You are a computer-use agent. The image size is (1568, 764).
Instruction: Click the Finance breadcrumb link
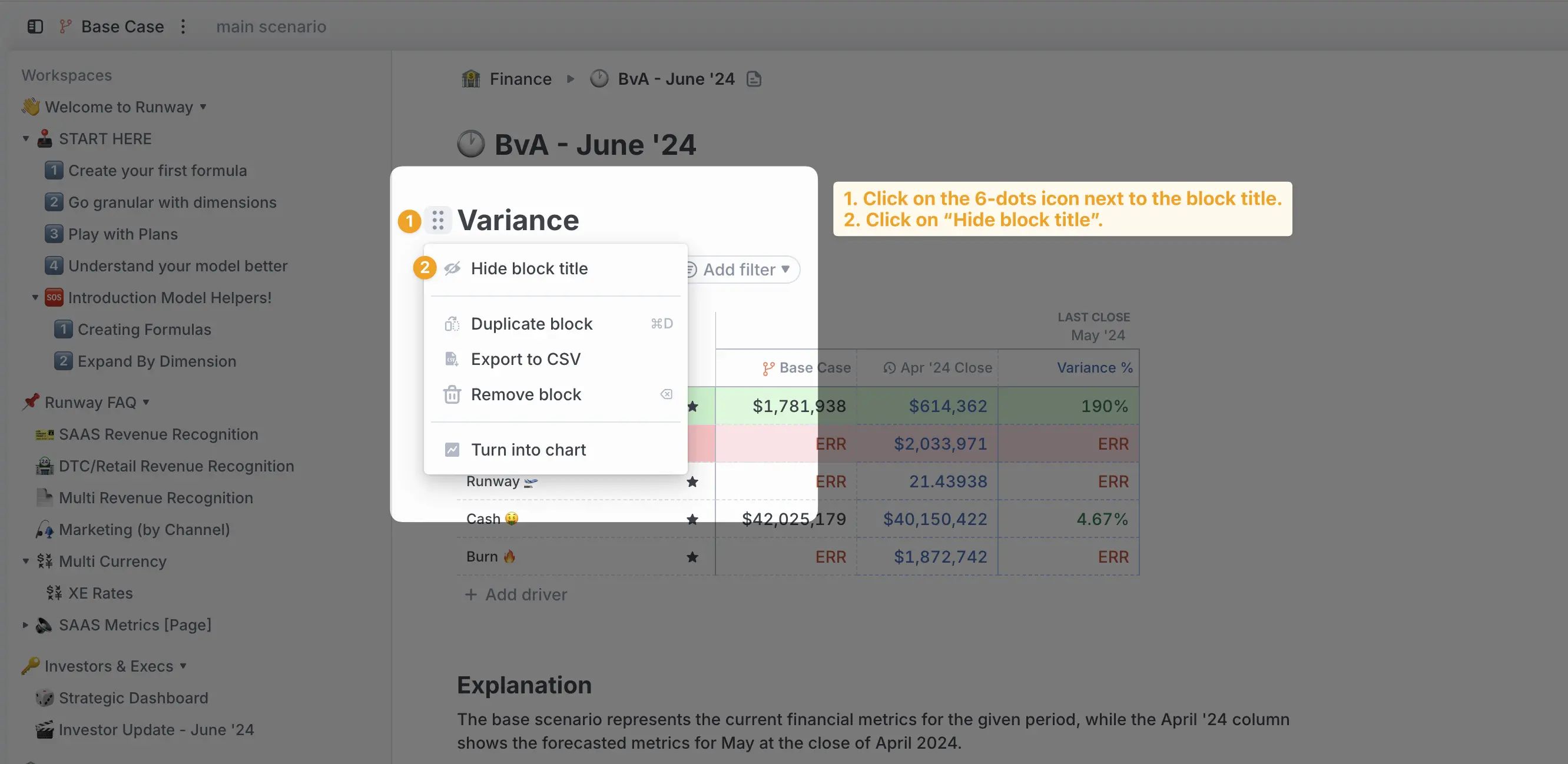(x=521, y=79)
